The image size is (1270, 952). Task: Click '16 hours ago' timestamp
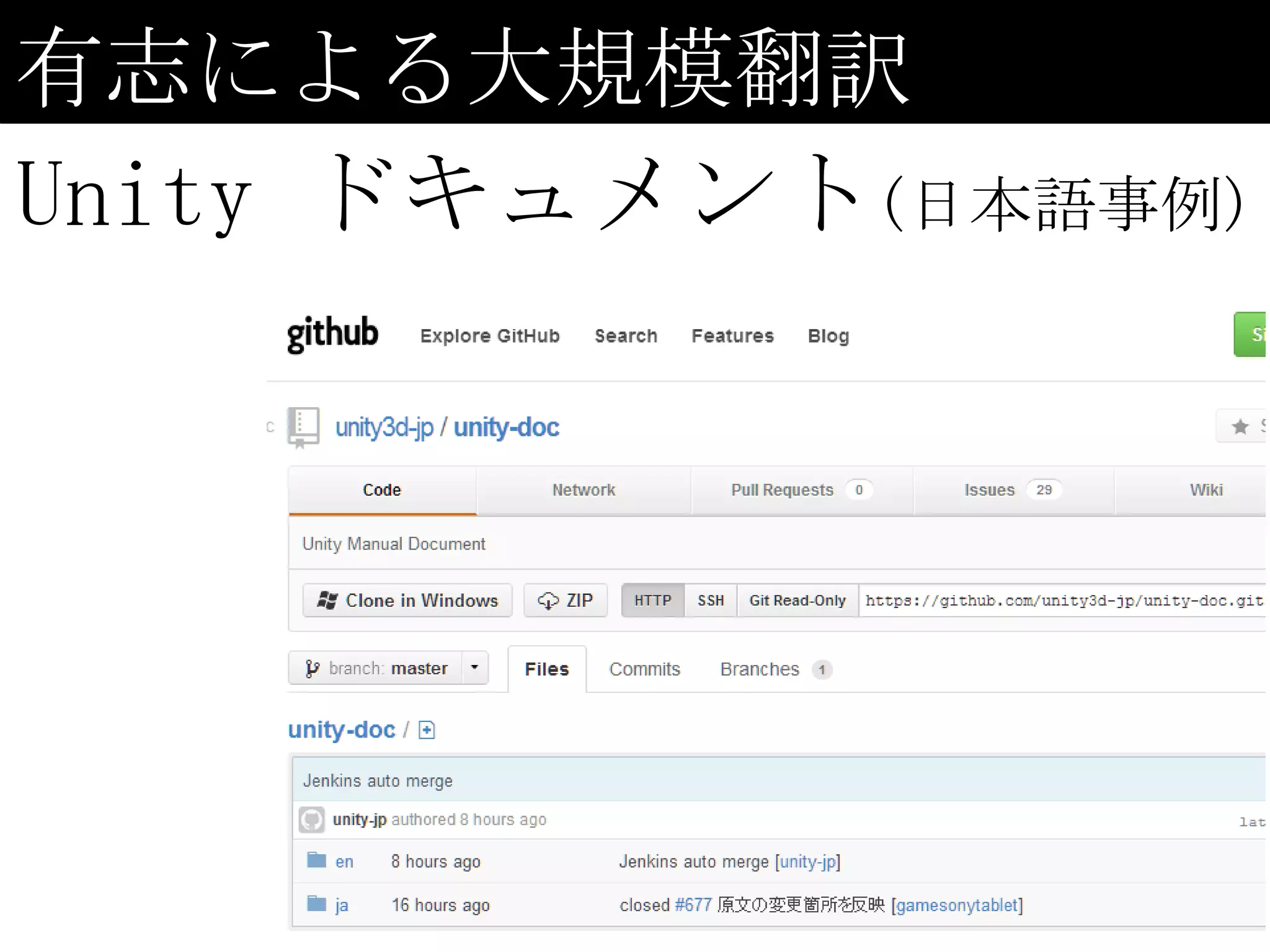tap(441, 906)
